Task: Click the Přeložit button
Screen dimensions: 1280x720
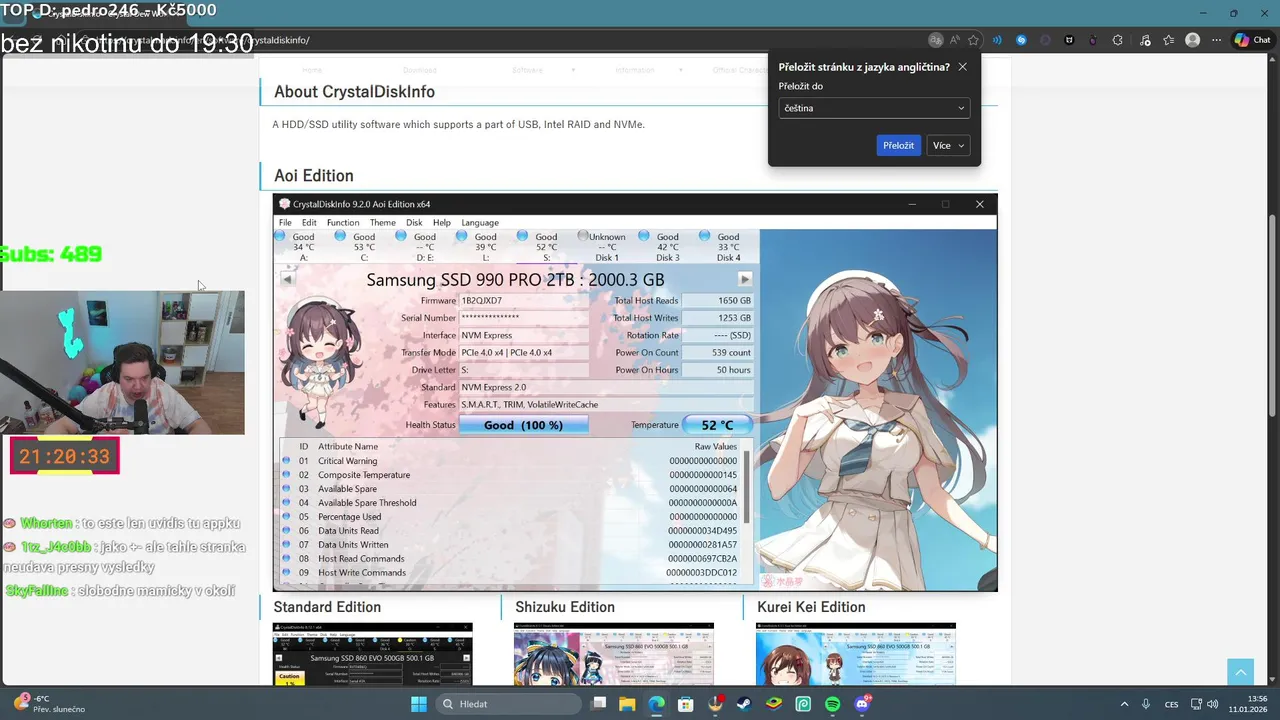Action: tap(898, 145)
